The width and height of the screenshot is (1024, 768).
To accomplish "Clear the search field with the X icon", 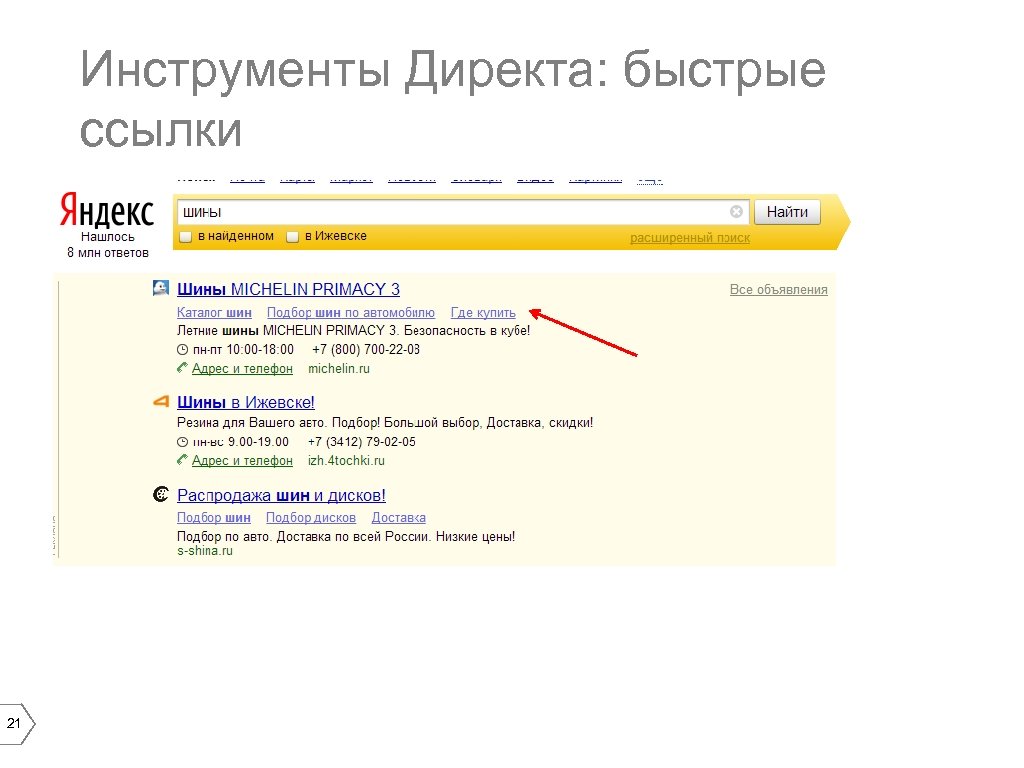I will (x=736, y=212).
